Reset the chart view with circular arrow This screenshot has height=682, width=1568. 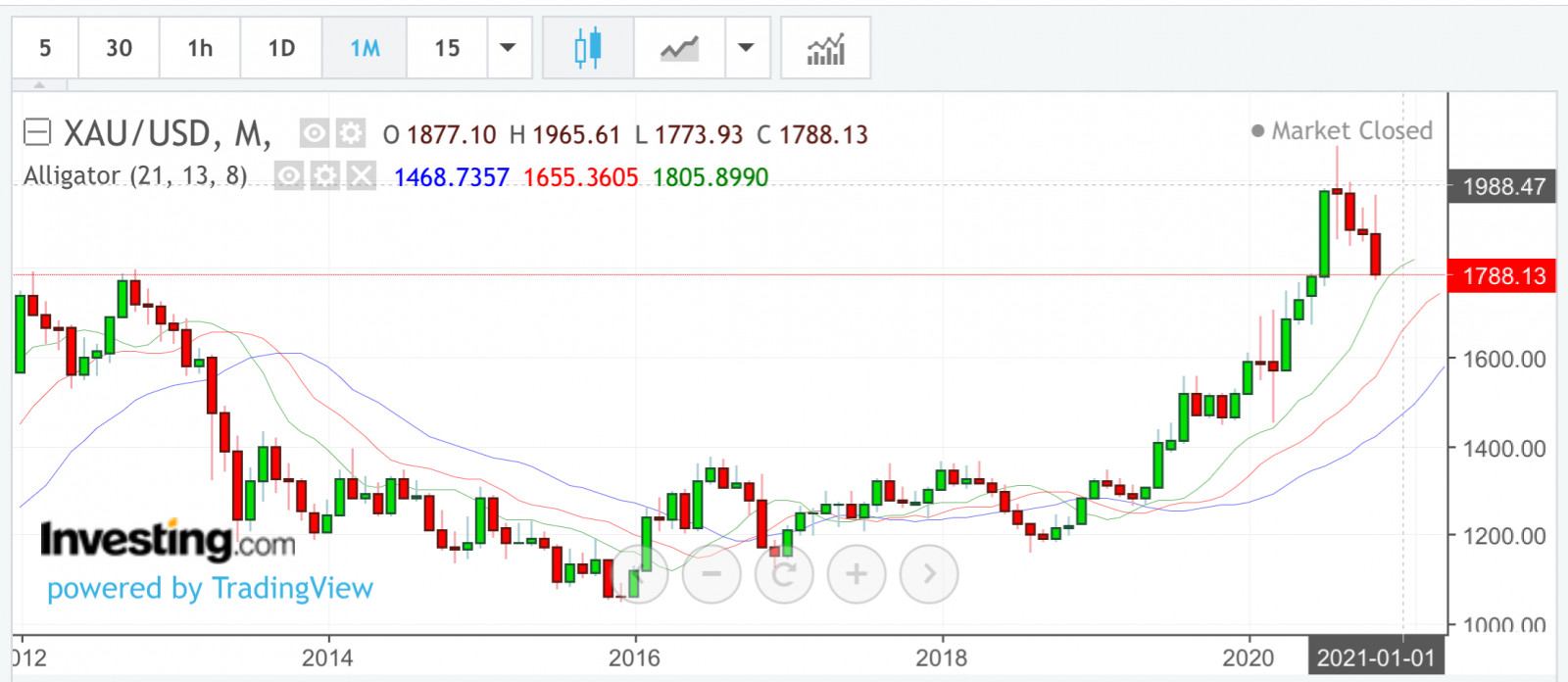(784, 574)
